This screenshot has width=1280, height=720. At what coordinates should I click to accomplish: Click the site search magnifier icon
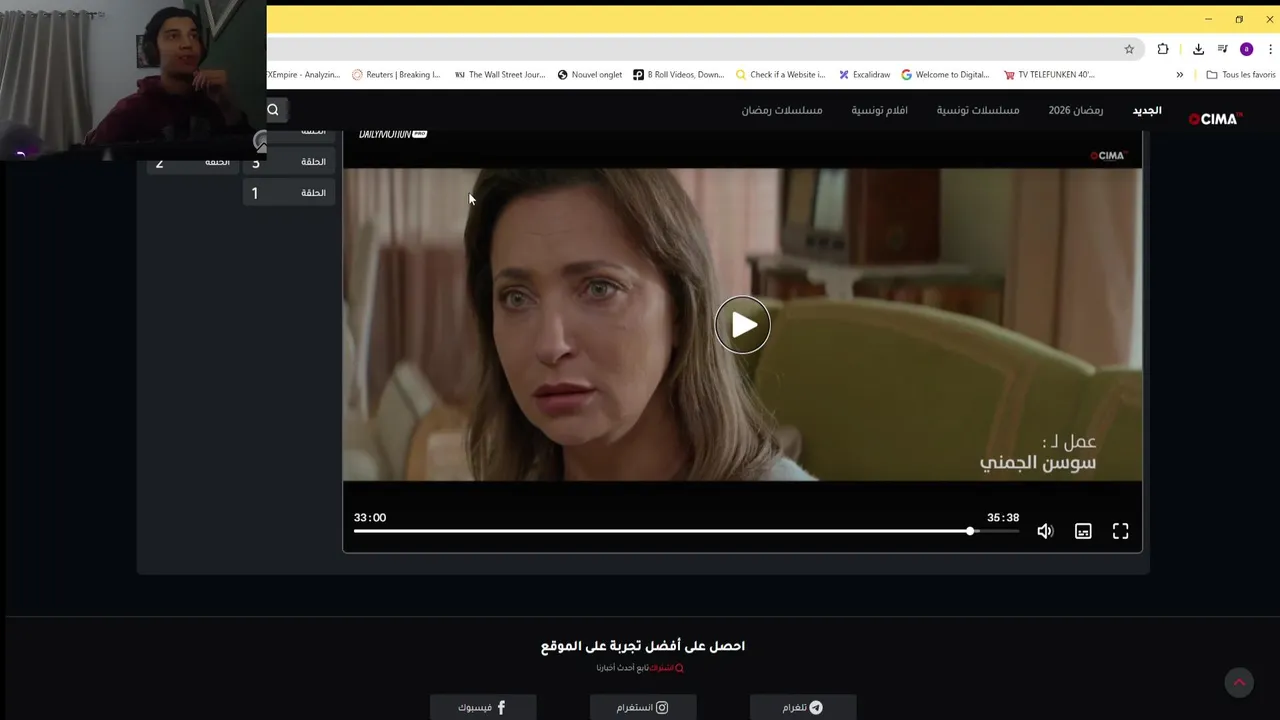tap(273, 110)
